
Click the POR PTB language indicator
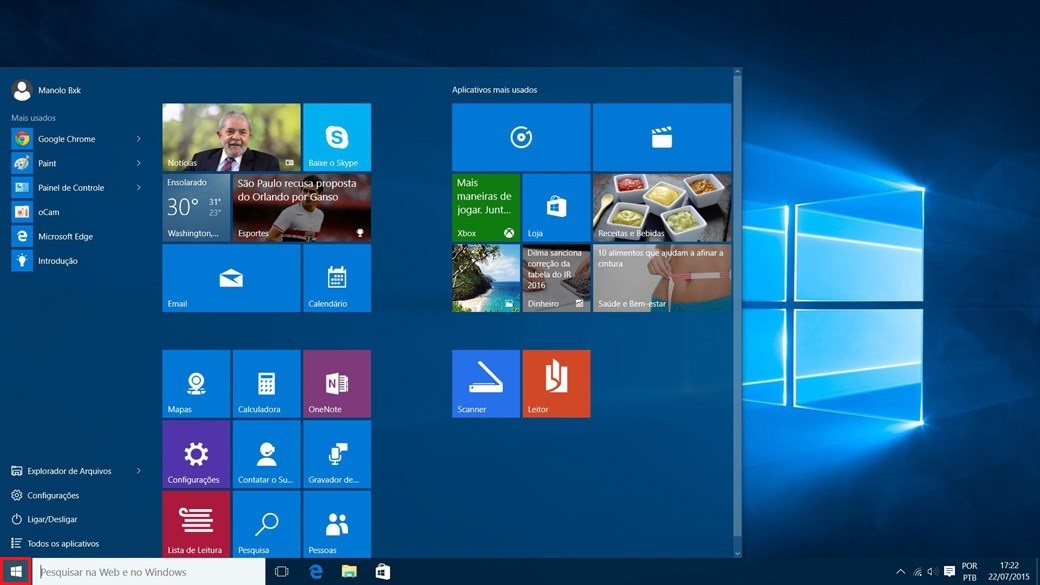(x=970, y=572)
